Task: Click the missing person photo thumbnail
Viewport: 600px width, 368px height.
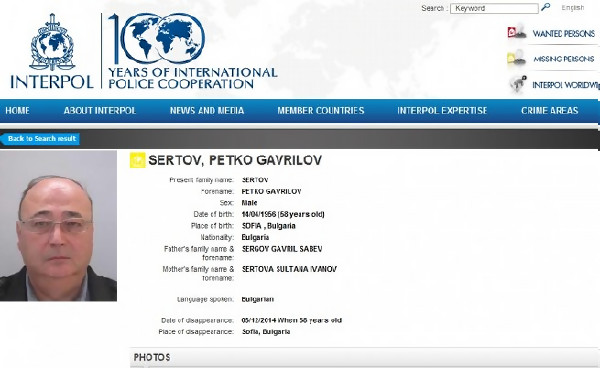Action: coord(58,226)
